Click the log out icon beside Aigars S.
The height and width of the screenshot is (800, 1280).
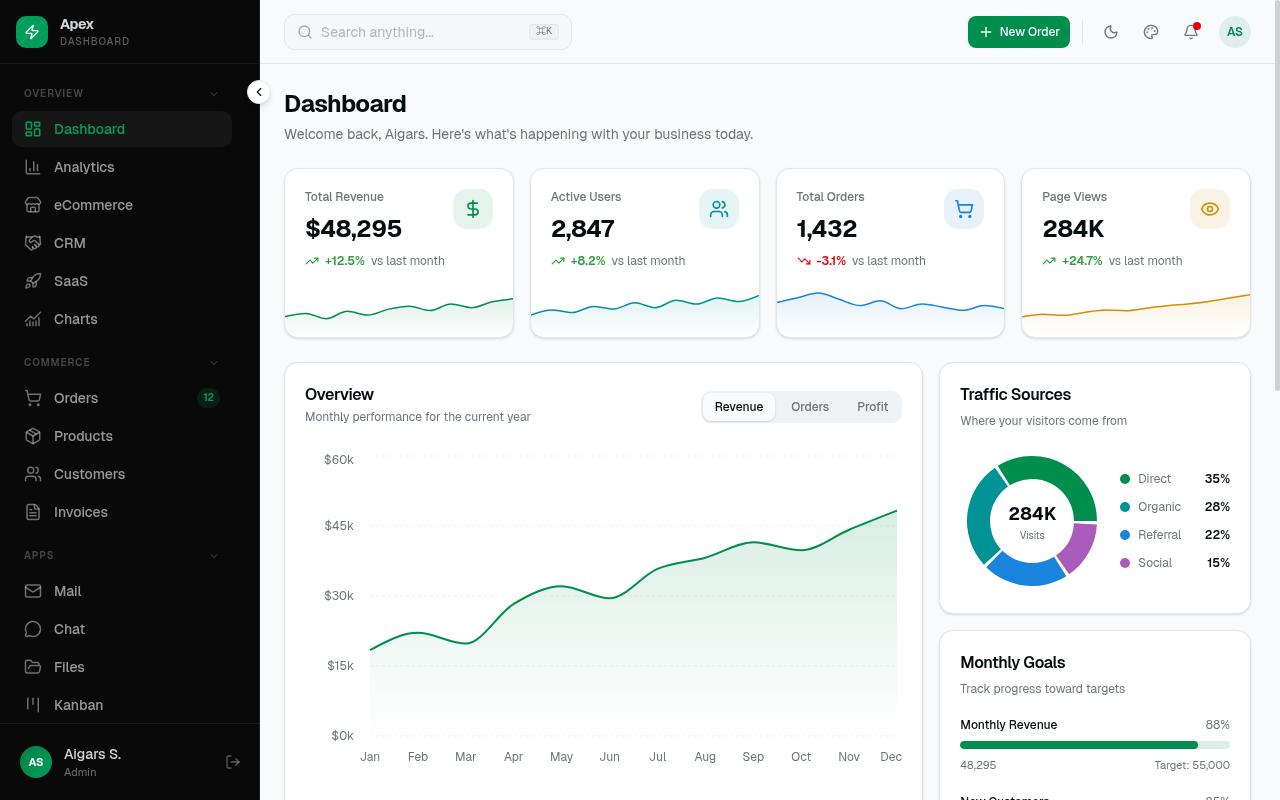point(233,762)
